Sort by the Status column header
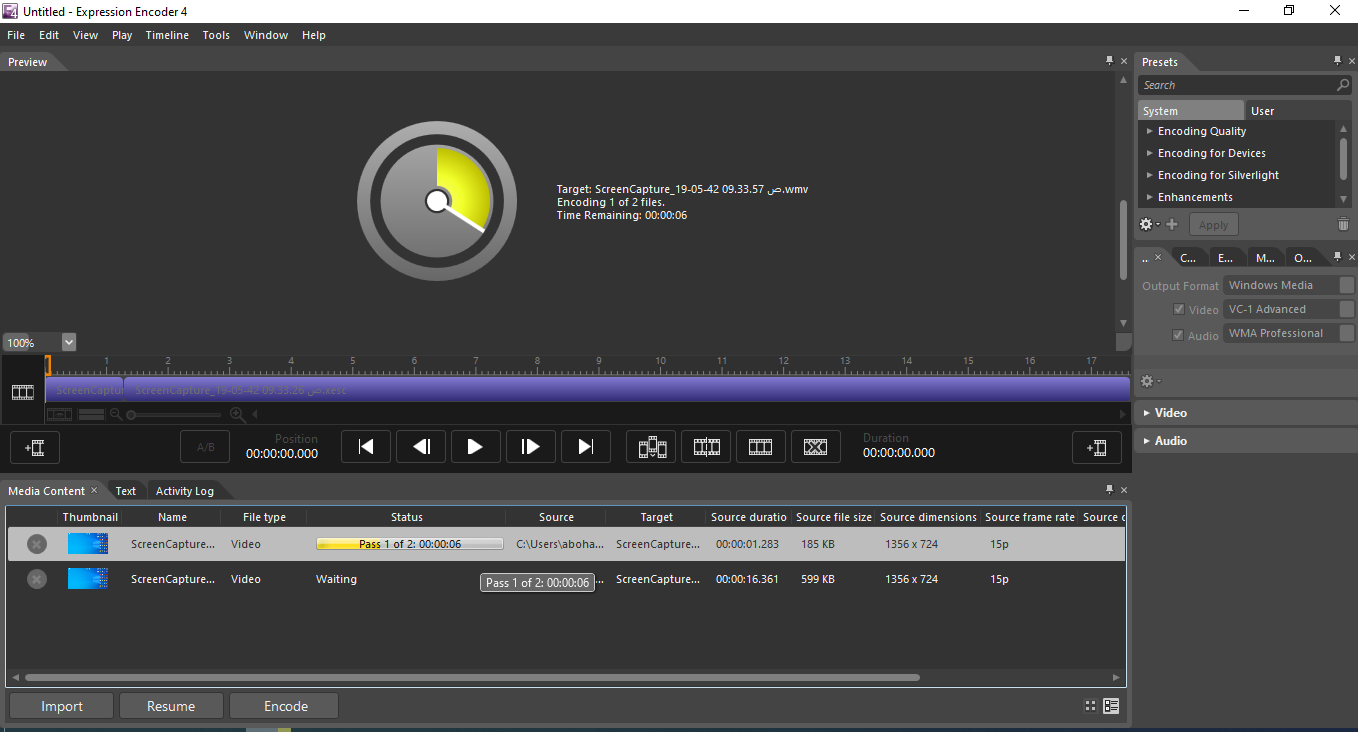 406,517
